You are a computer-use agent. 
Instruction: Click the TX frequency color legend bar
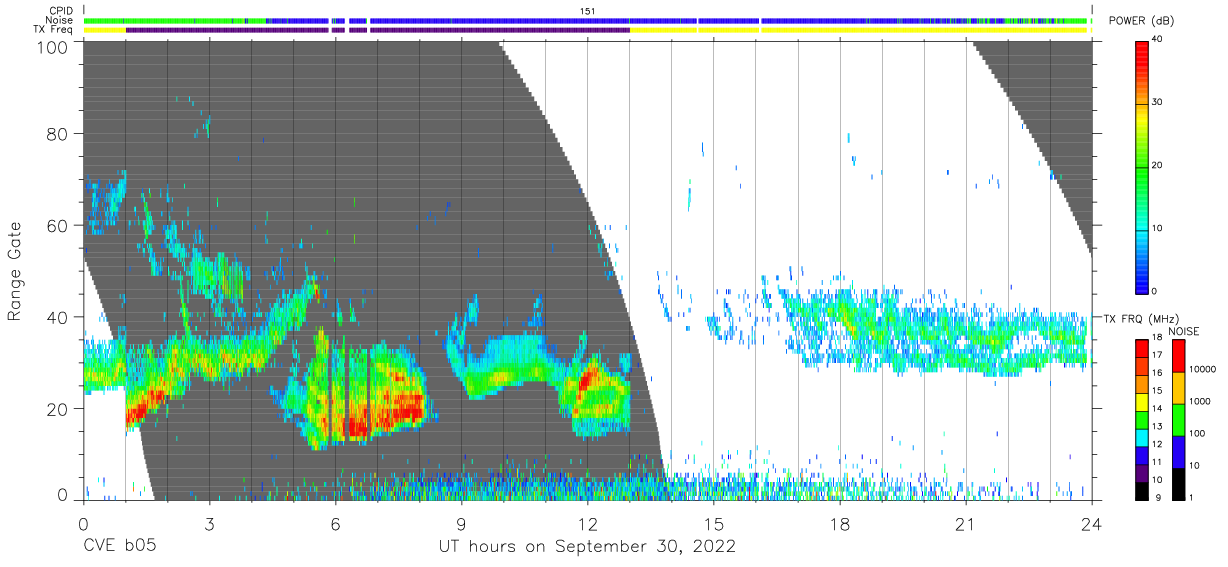point(1141,420)
